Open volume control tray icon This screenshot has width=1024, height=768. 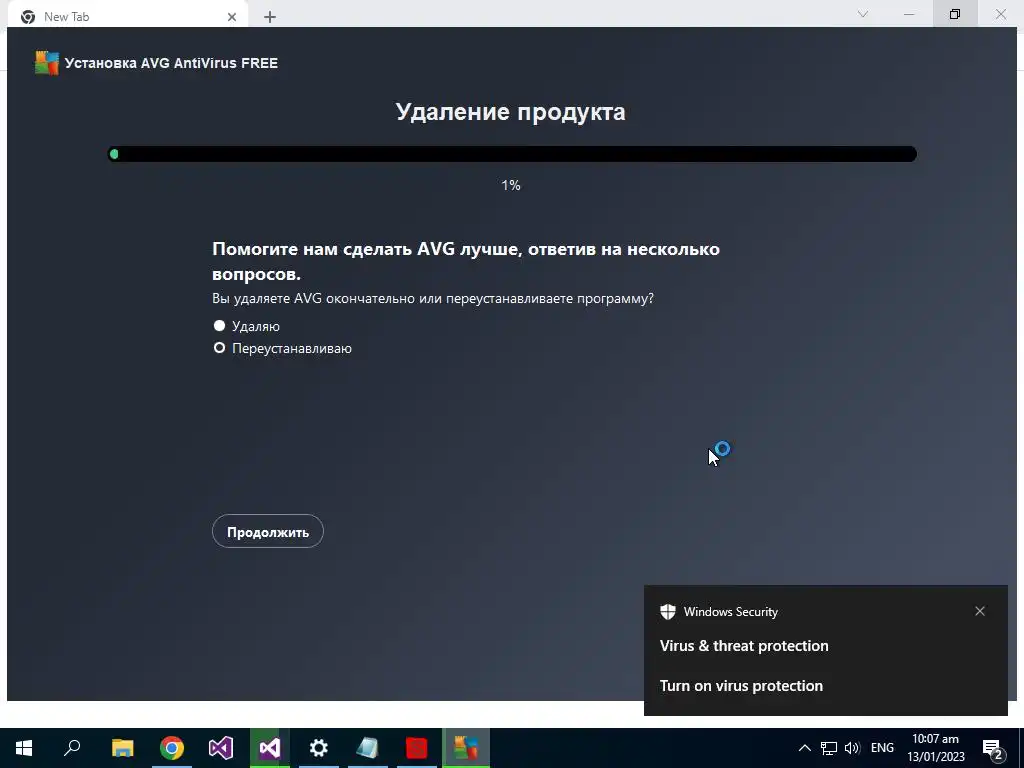[x=852, y=748]
